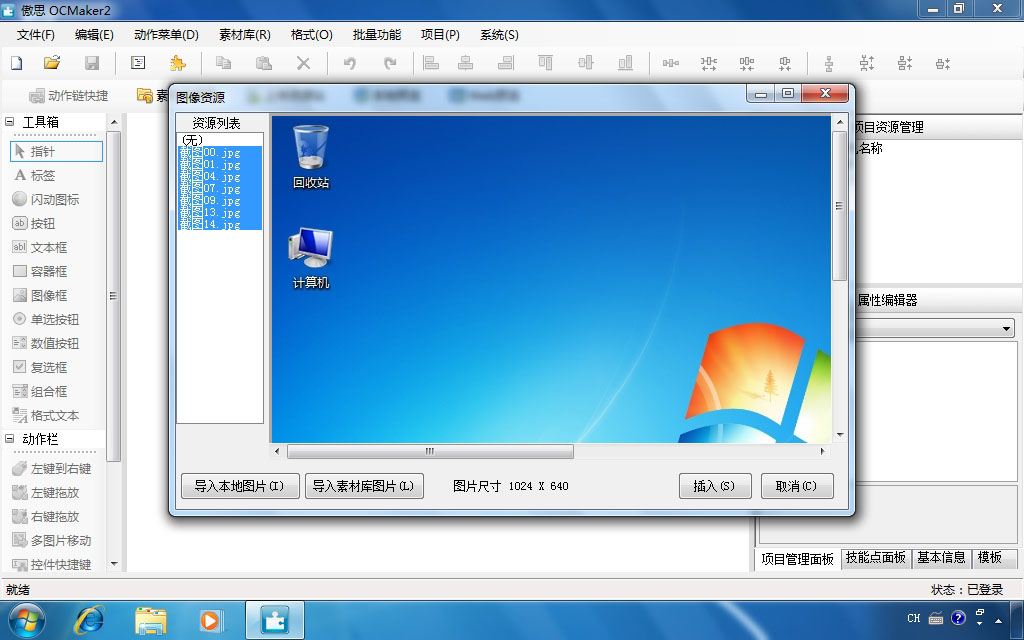This screenshot has height=640, width=1024.
Task: Click the align left toolbar icon
Action: pos(431,63)
